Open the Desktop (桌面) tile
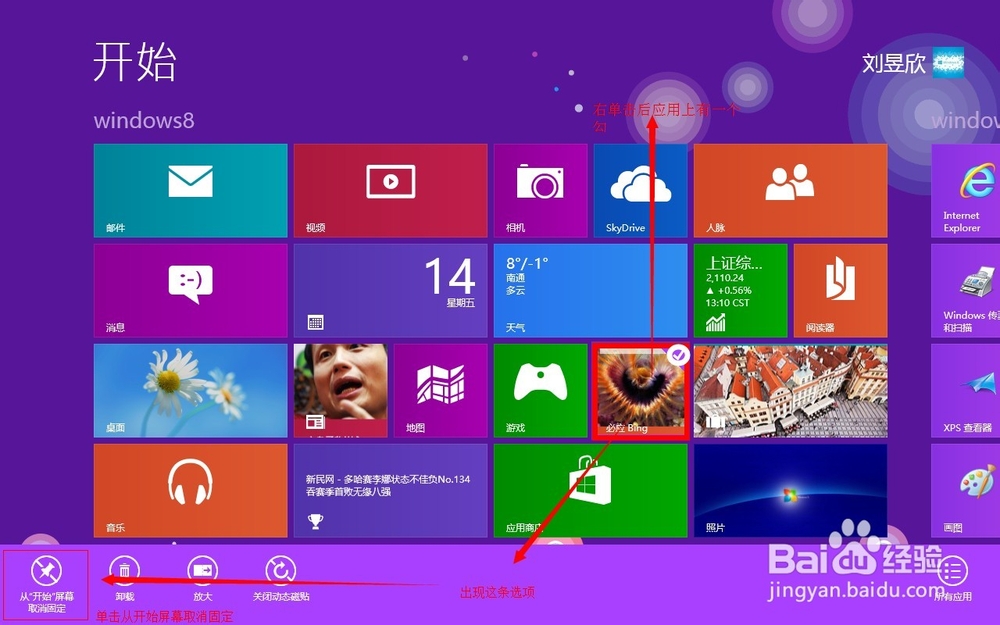Image resolution: width=1000 pixels, height=625 pixels. click(190, 391)
